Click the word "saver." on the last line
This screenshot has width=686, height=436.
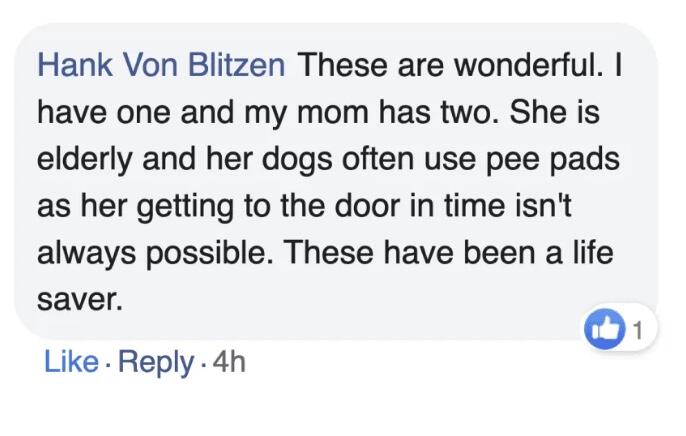click(x=79, y=299)
